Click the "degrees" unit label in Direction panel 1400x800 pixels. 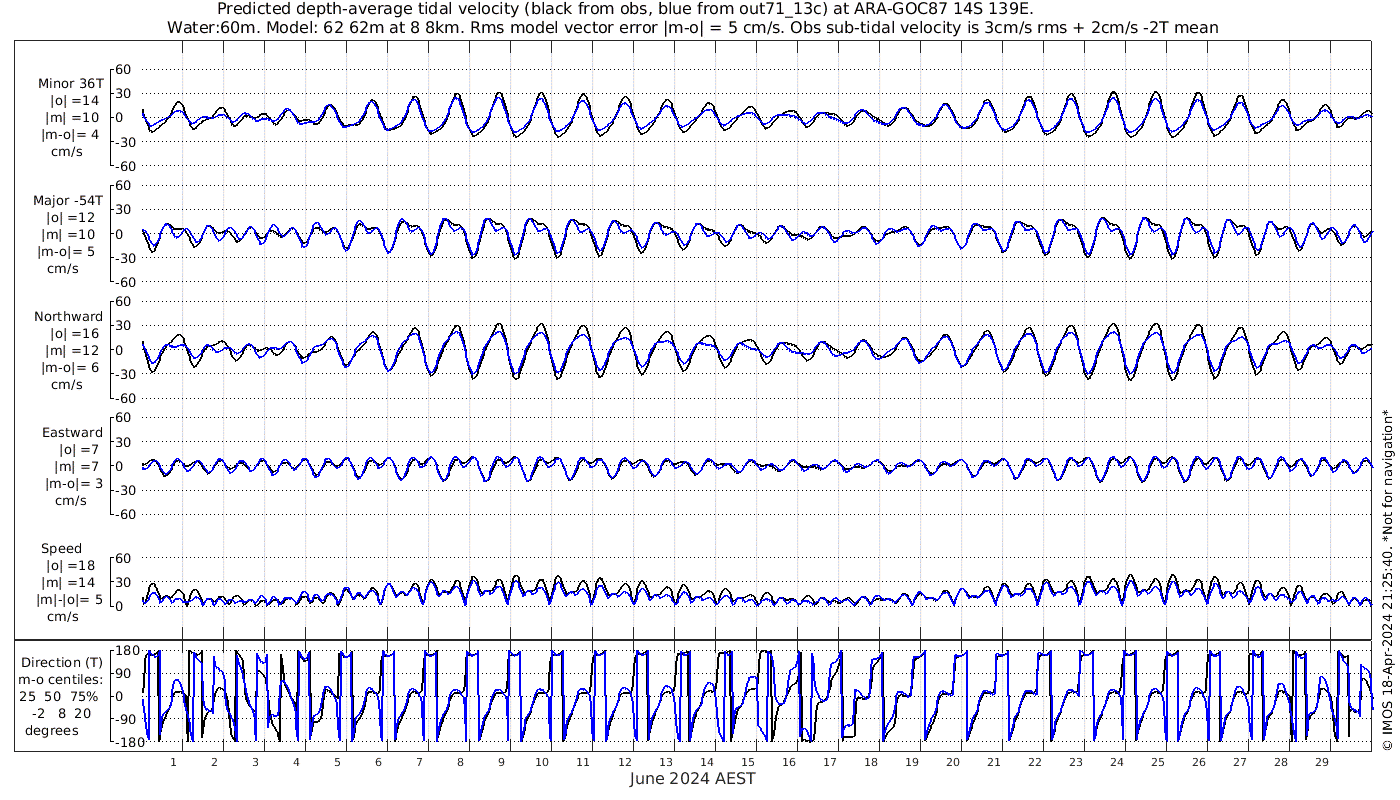[x=52, y=730]
